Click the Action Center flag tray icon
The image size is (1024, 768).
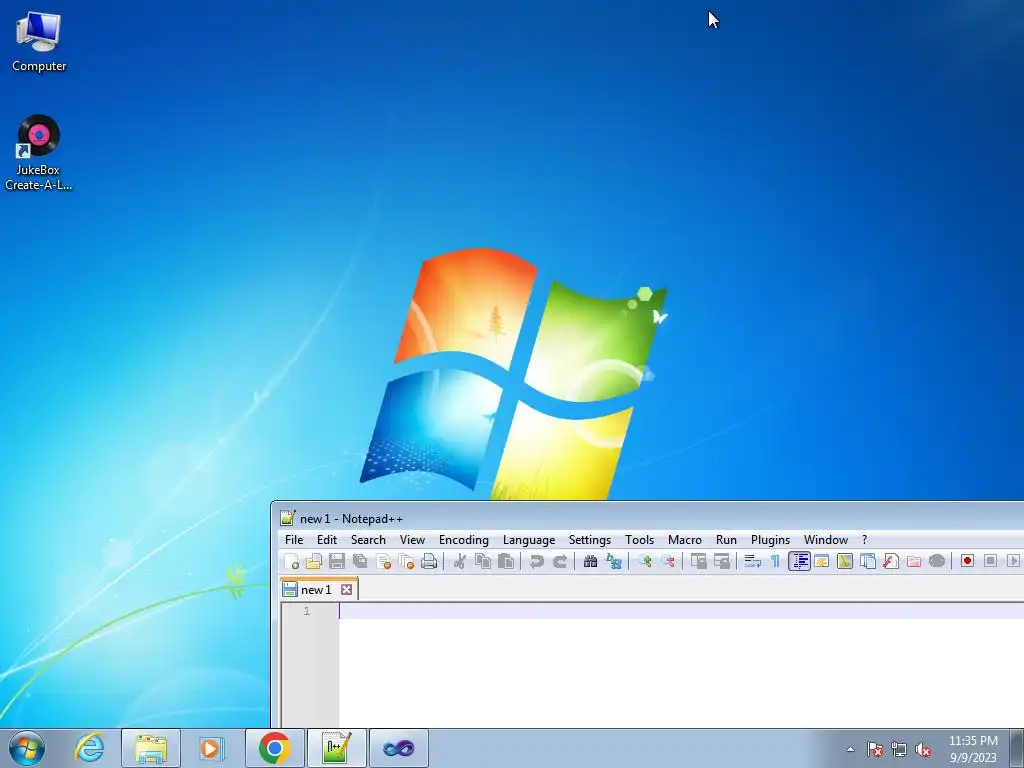point(874,749)
